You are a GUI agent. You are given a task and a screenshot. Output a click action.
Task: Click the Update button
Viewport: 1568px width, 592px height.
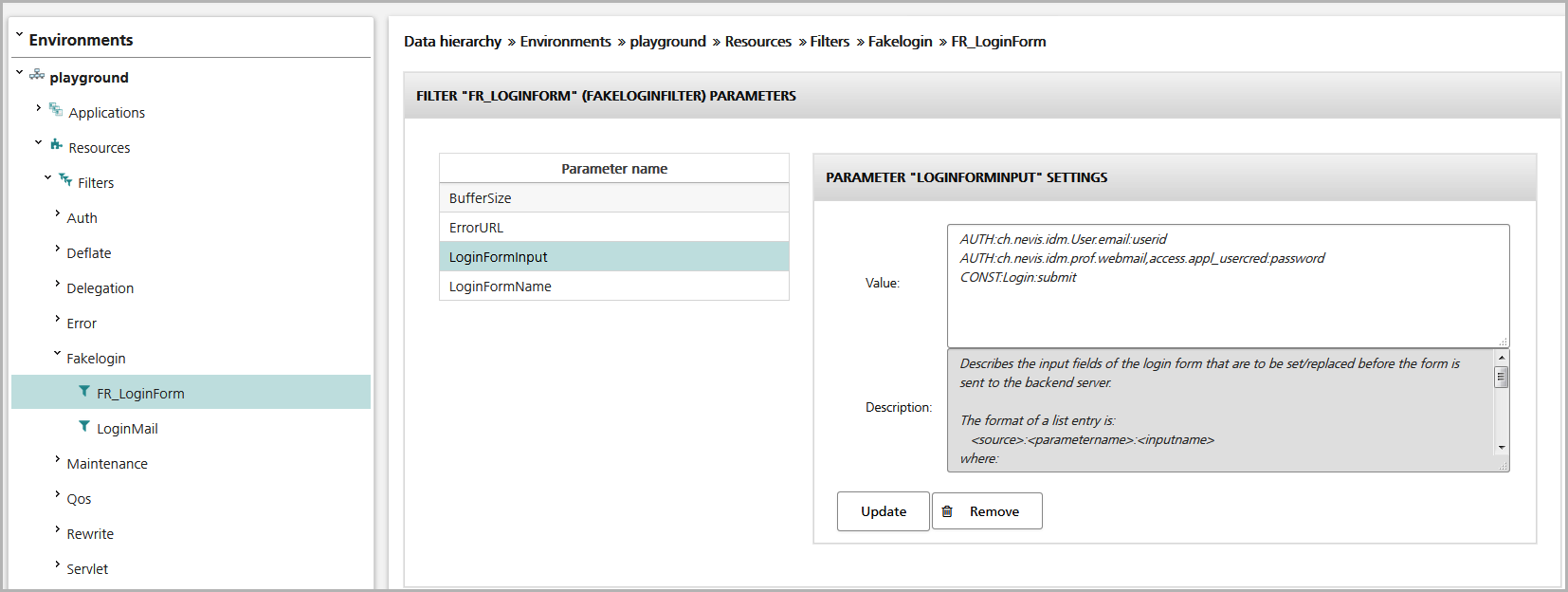(x=884, y=511)
